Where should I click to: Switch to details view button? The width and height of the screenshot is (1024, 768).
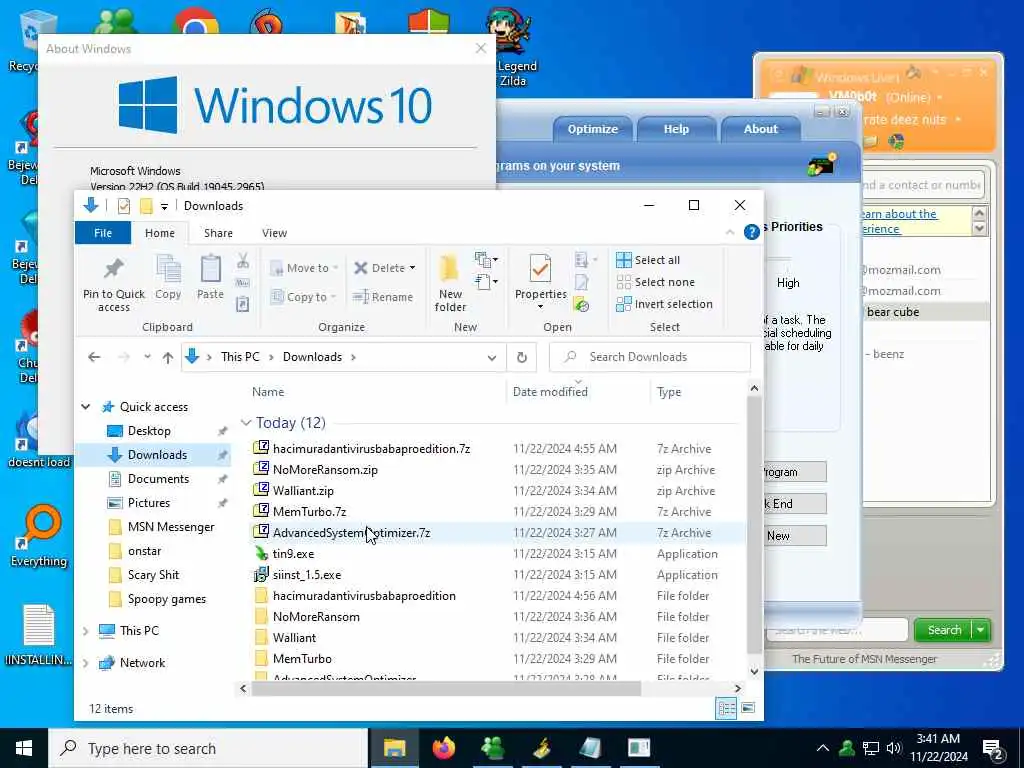[x=726, y=708]
